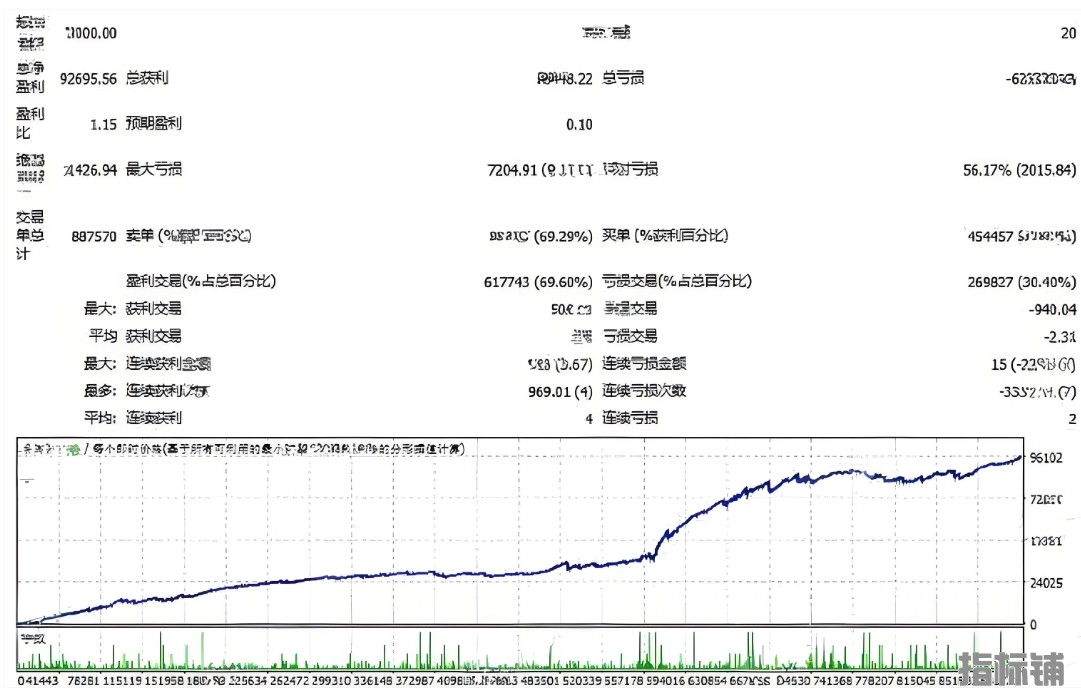Select the profit factor value 1.15

tap(103, 124)
